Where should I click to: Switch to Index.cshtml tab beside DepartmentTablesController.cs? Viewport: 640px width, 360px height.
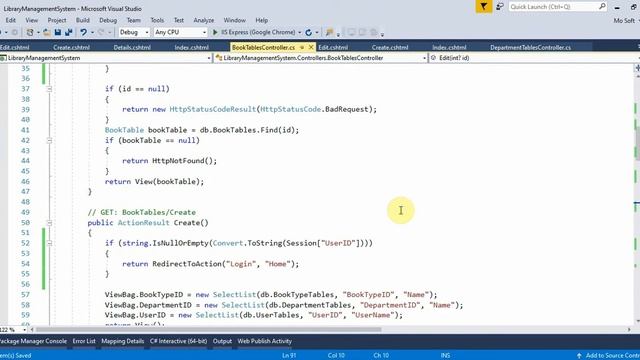point(449,47)
